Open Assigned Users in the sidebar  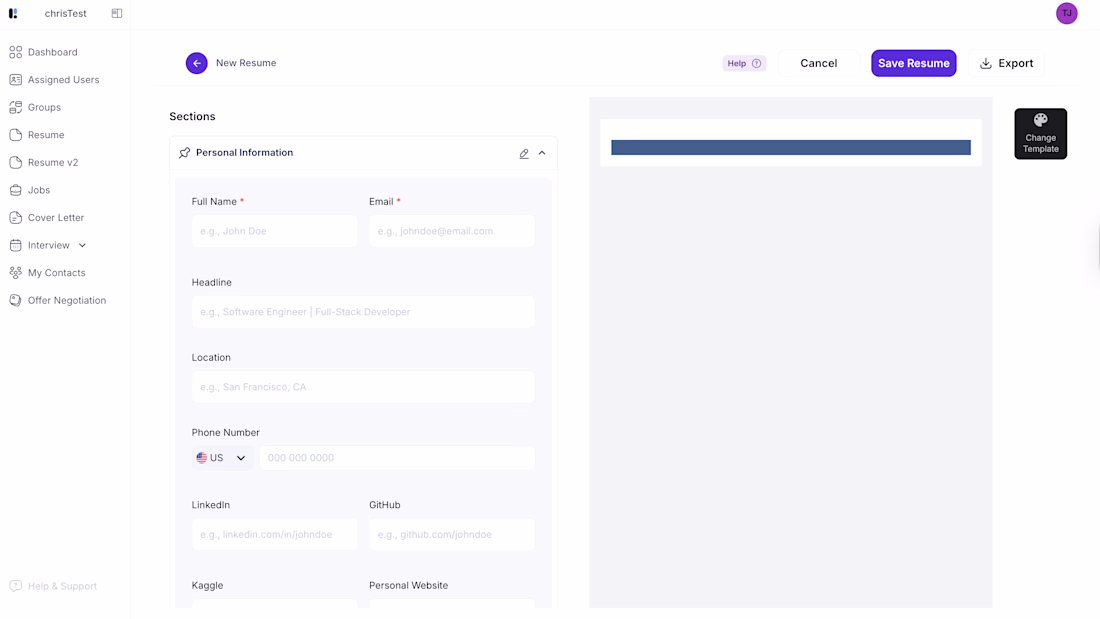(x=65, y=79)
